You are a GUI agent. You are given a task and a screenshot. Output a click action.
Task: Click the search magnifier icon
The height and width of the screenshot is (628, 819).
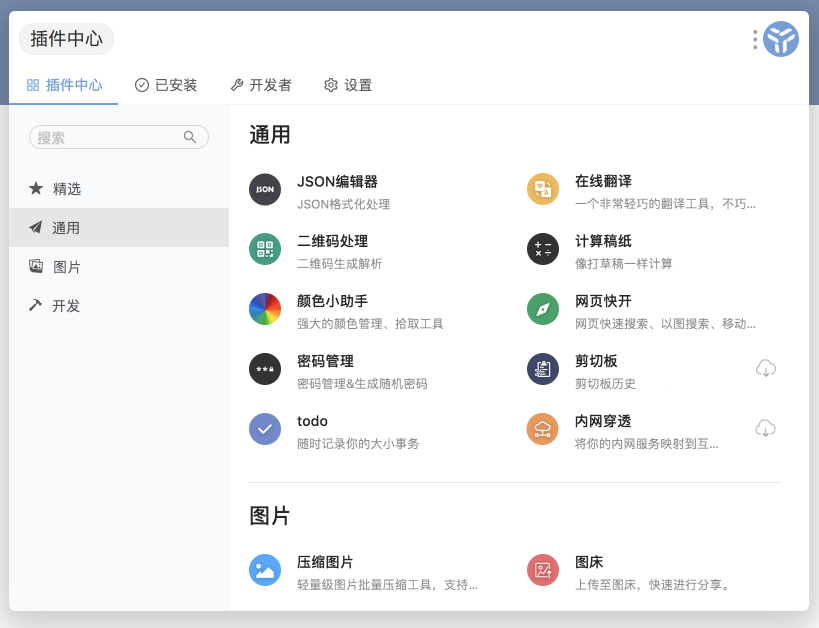click(190, 137)
